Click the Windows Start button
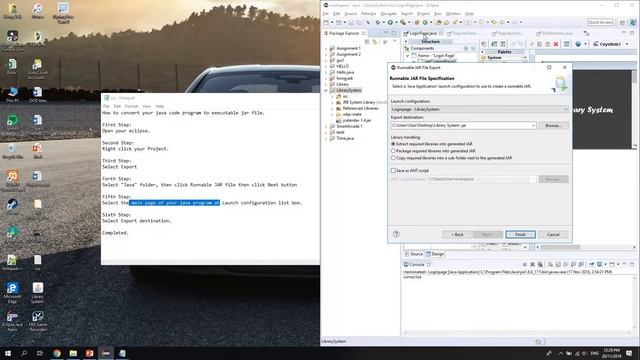The image size is (640, 360). tap(8, 353)
